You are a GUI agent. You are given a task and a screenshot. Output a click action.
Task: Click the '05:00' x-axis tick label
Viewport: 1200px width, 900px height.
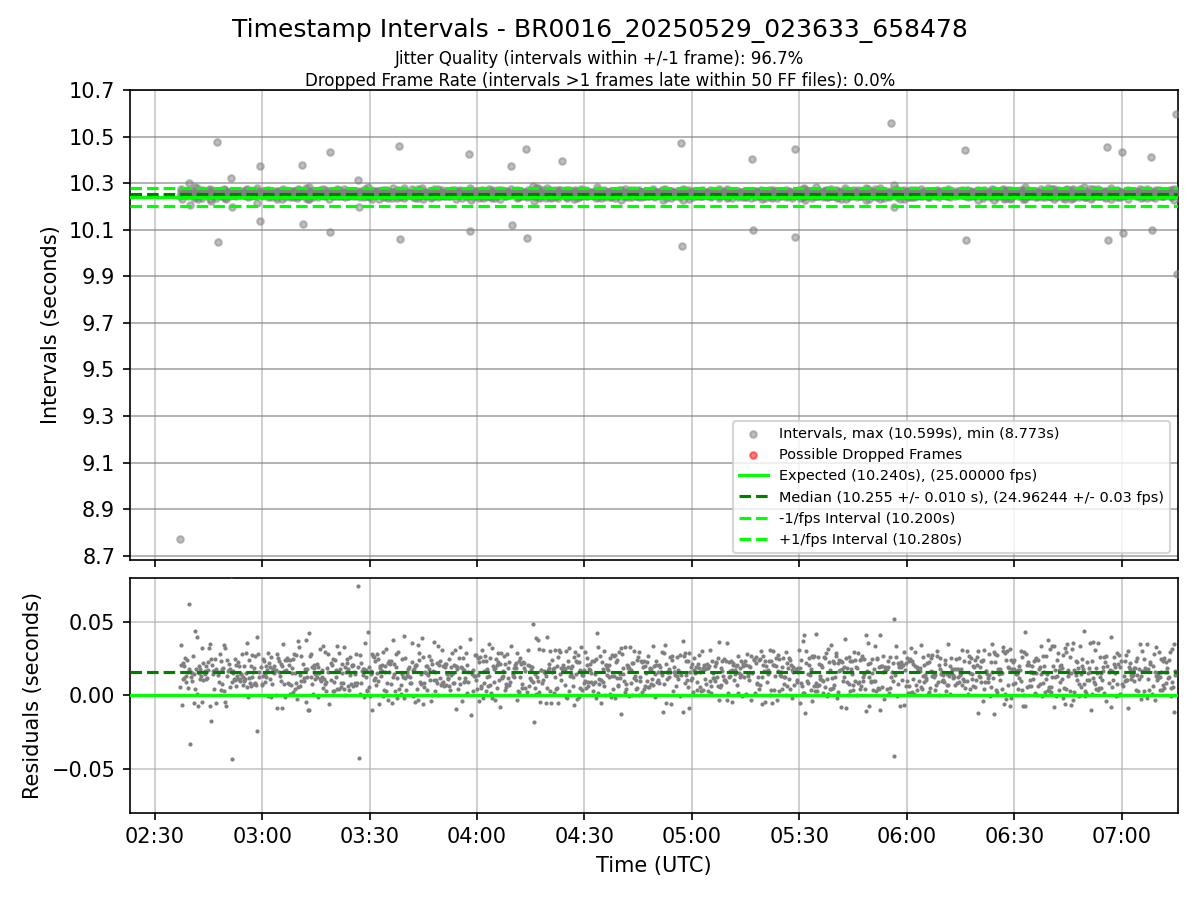tap(691, 835)
